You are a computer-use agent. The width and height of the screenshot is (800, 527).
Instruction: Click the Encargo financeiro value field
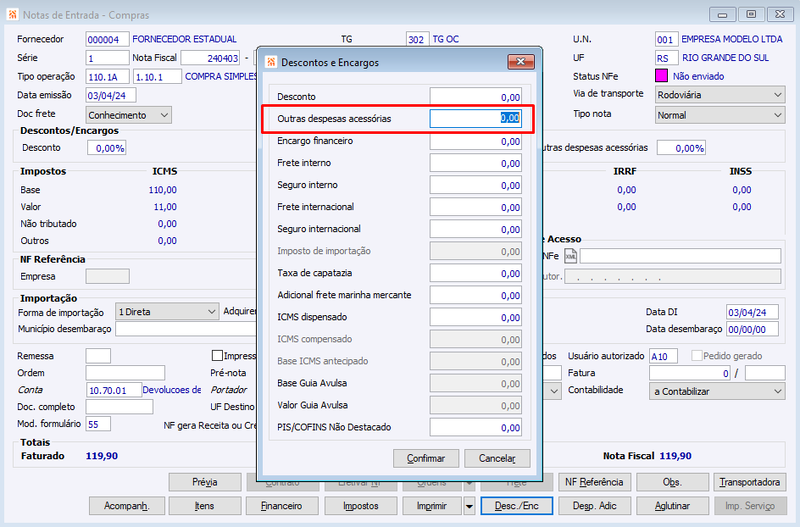click(x=476, y=141)
